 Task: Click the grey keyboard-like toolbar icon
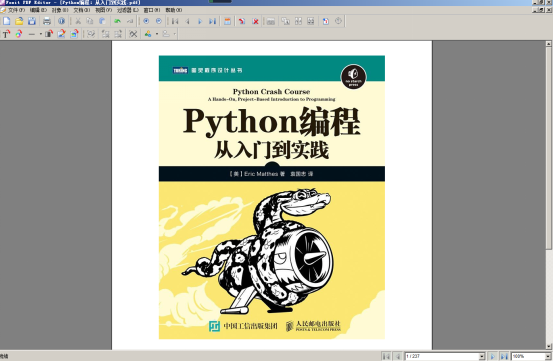tap(271, 21)
